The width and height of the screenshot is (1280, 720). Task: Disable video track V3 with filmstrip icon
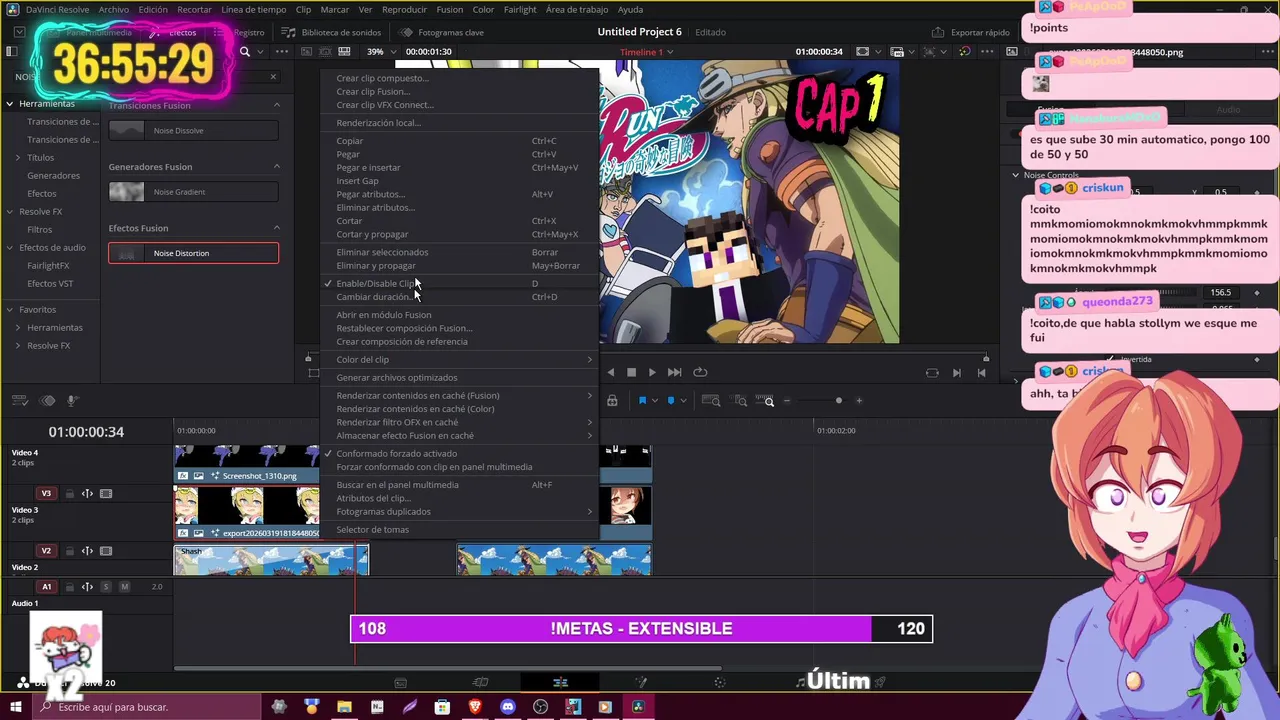tap(106, 494)
